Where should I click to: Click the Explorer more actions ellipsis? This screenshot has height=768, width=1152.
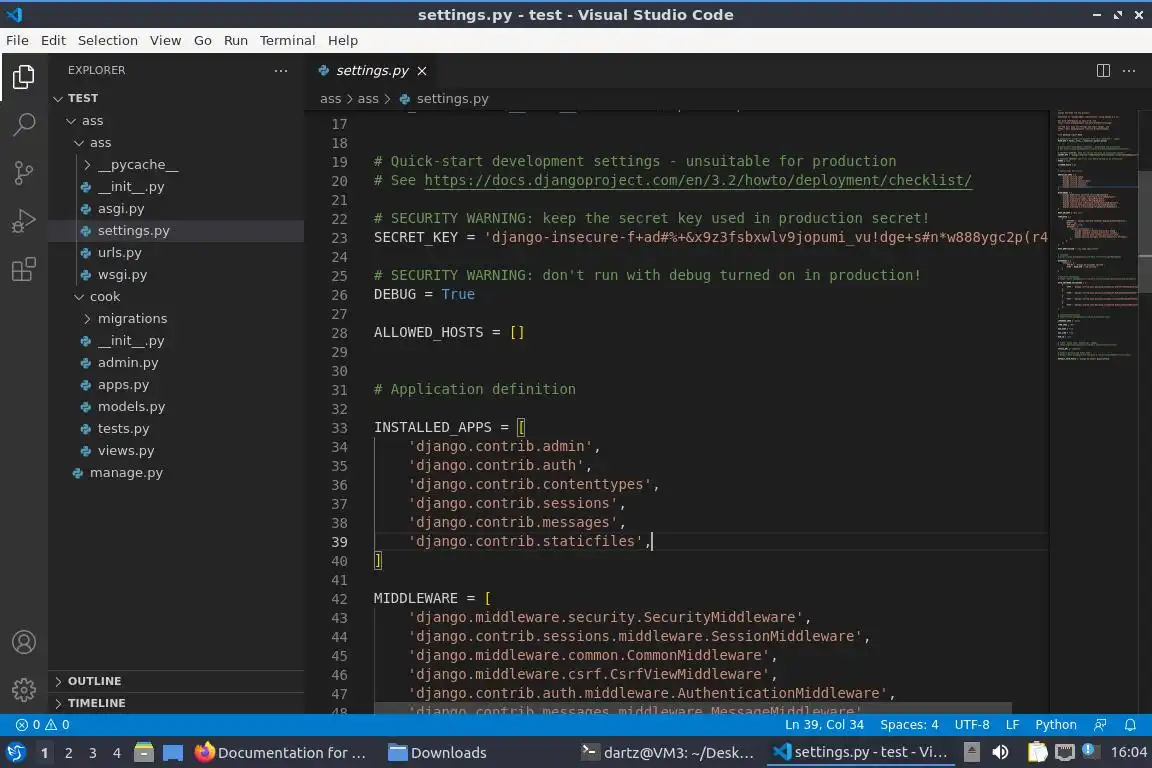(x=281, y=71)
